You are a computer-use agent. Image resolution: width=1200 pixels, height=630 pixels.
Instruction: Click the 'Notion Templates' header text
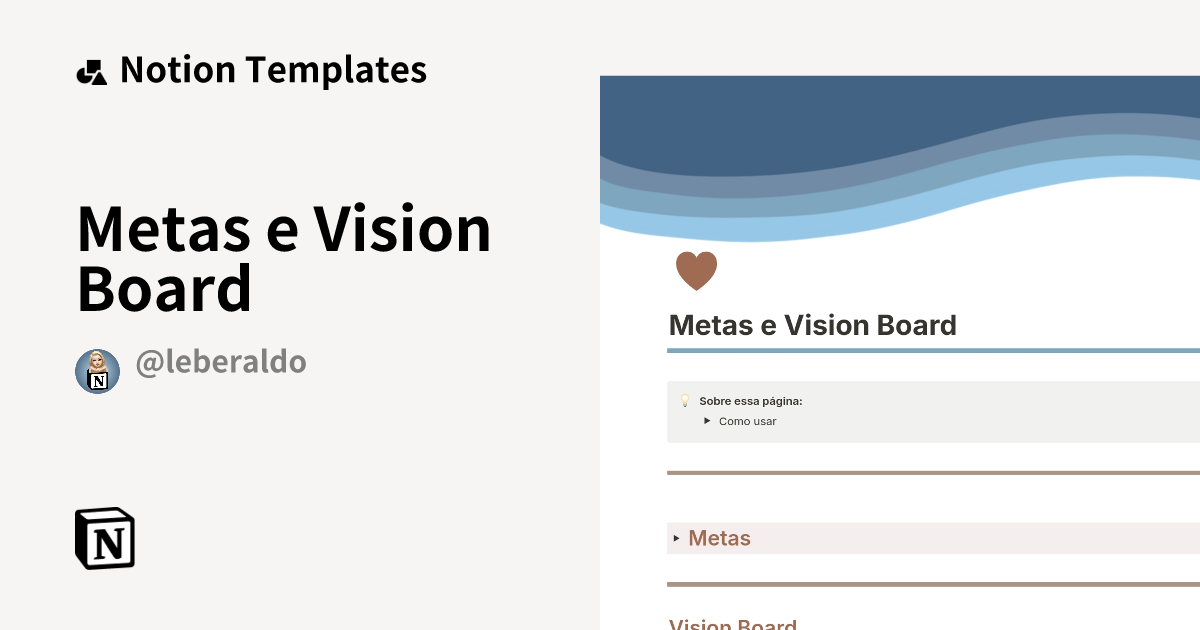[x=273, y=70]
